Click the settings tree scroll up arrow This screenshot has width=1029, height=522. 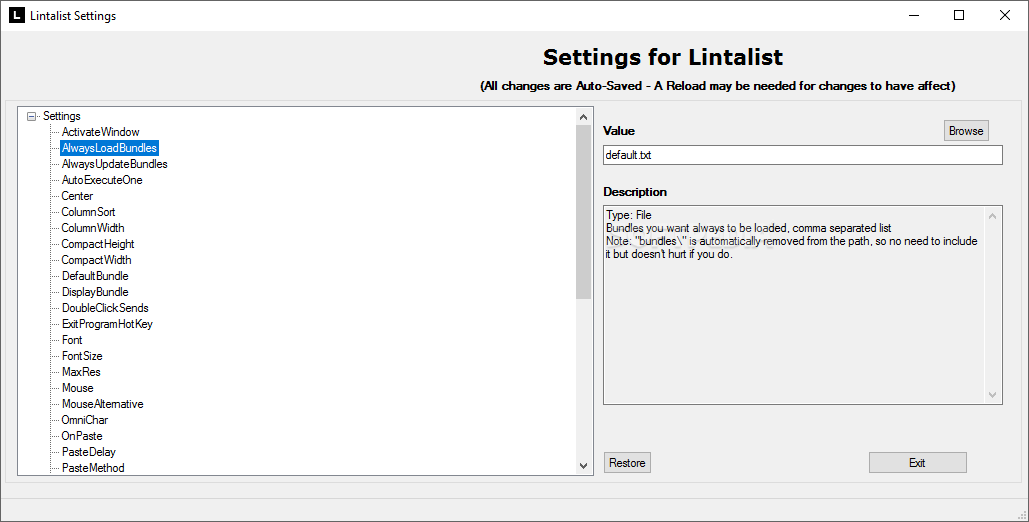tap(583, 117)
